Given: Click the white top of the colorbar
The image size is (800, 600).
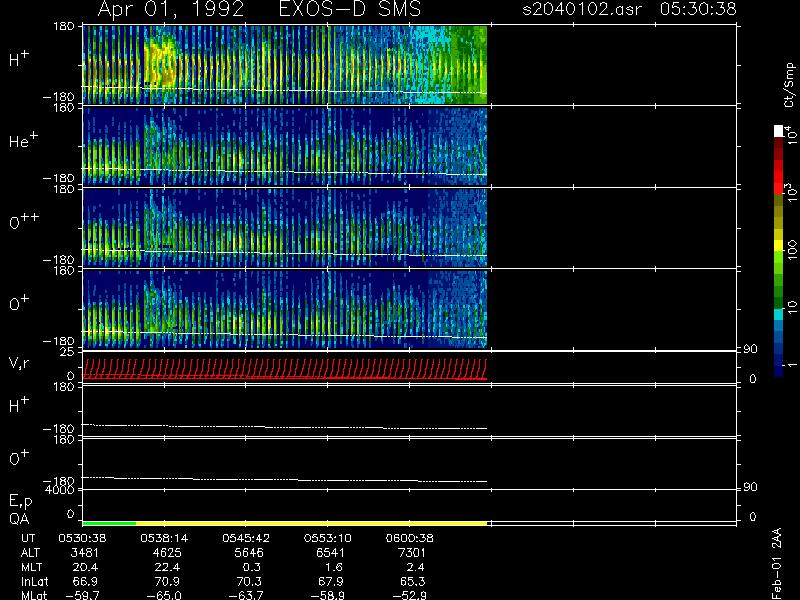Looking at the screenshot, I should click(779, 131).
